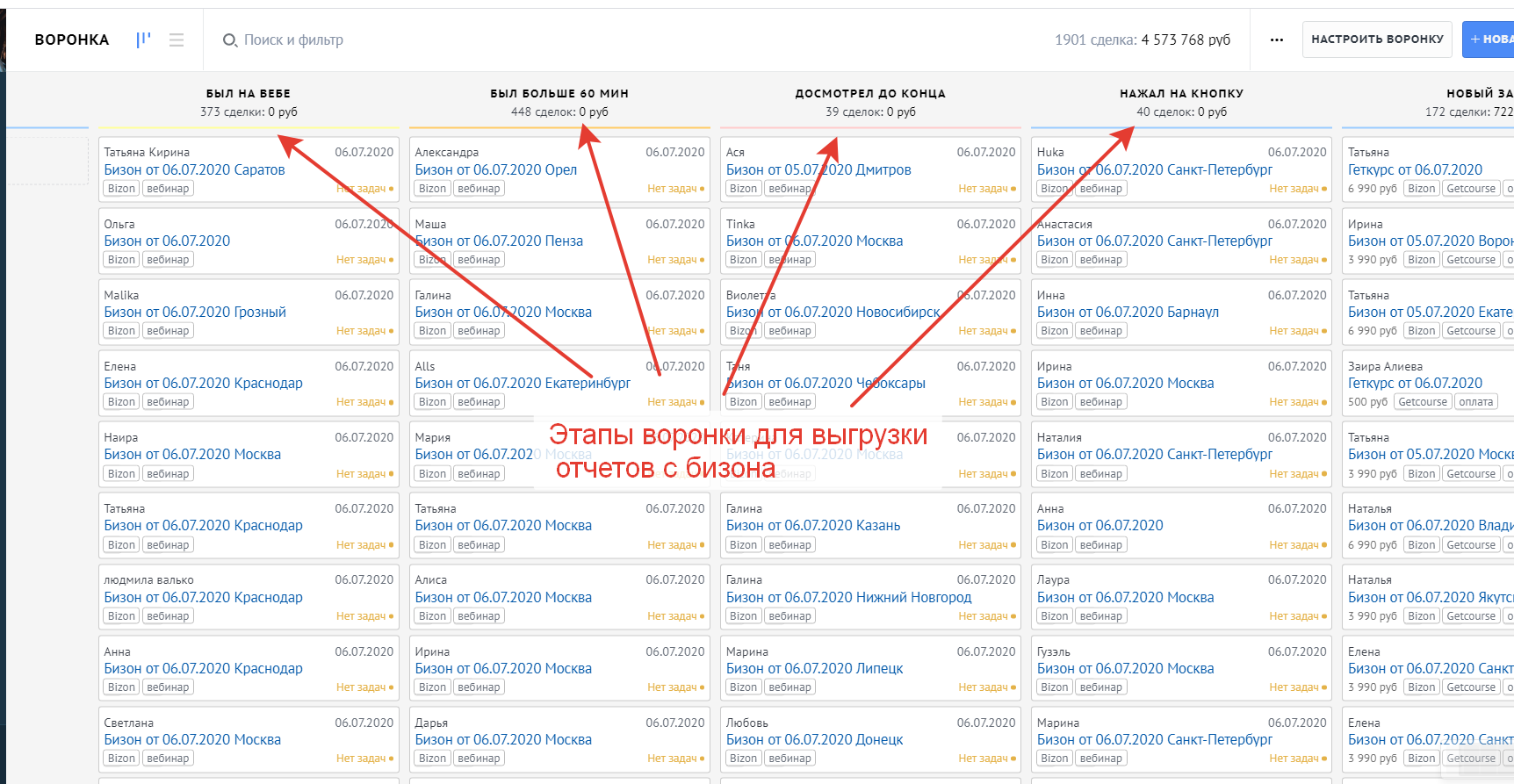Open deal "Бизон от 06.07.2020 Барнаул"

tap(1128, 312)
